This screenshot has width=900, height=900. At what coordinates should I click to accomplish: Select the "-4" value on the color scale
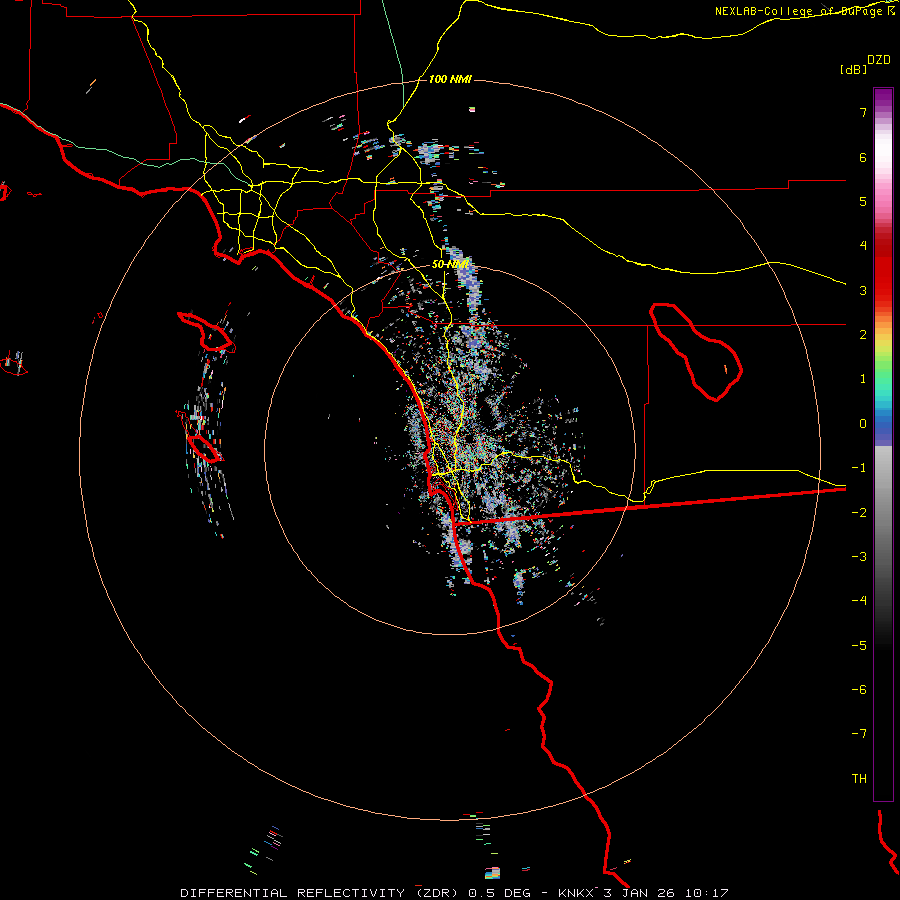pyautogui.click(x=859, y=601)
